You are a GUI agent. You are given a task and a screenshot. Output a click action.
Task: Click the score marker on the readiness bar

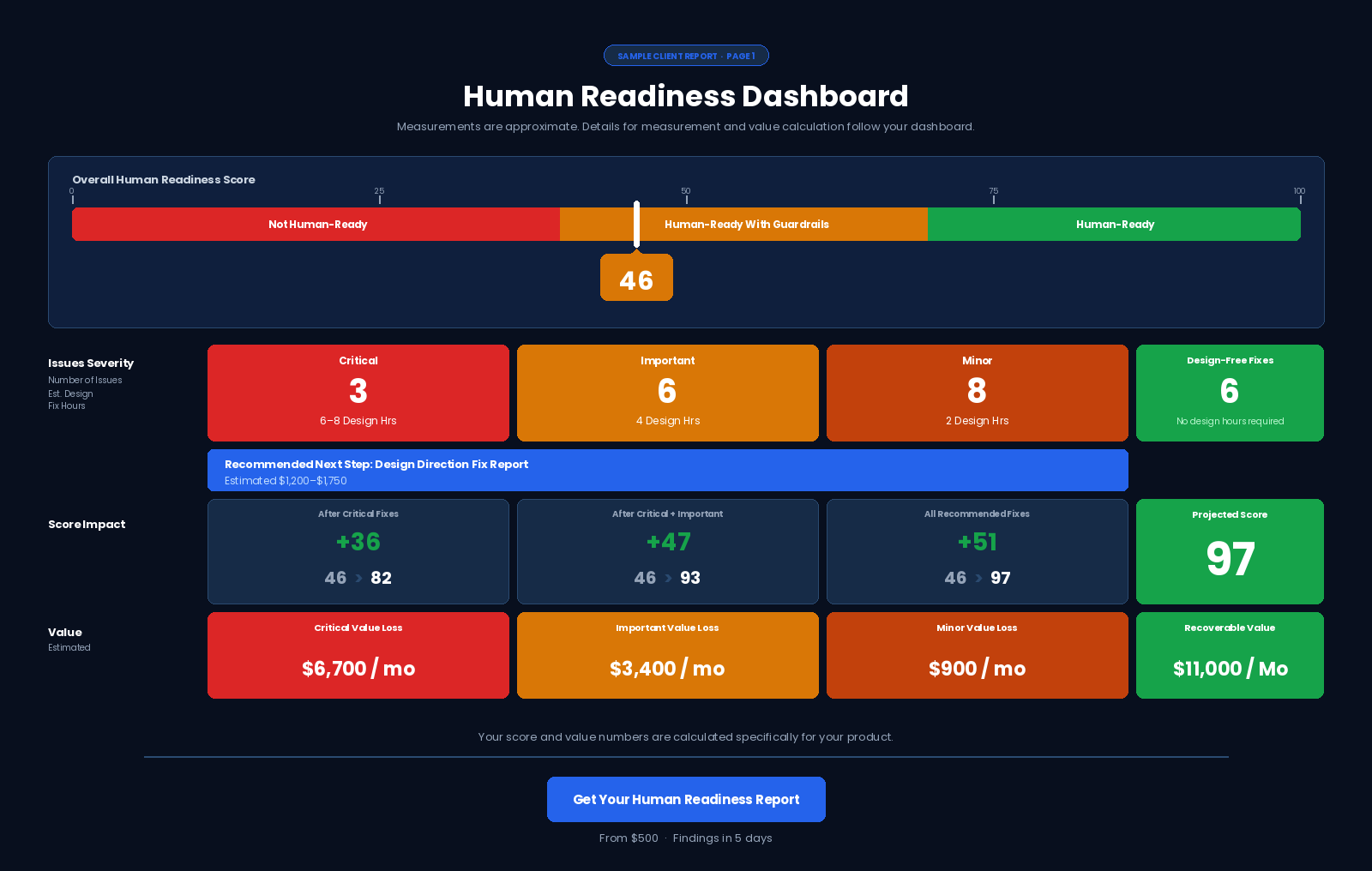pyautogui.click(x=636, y=224)
